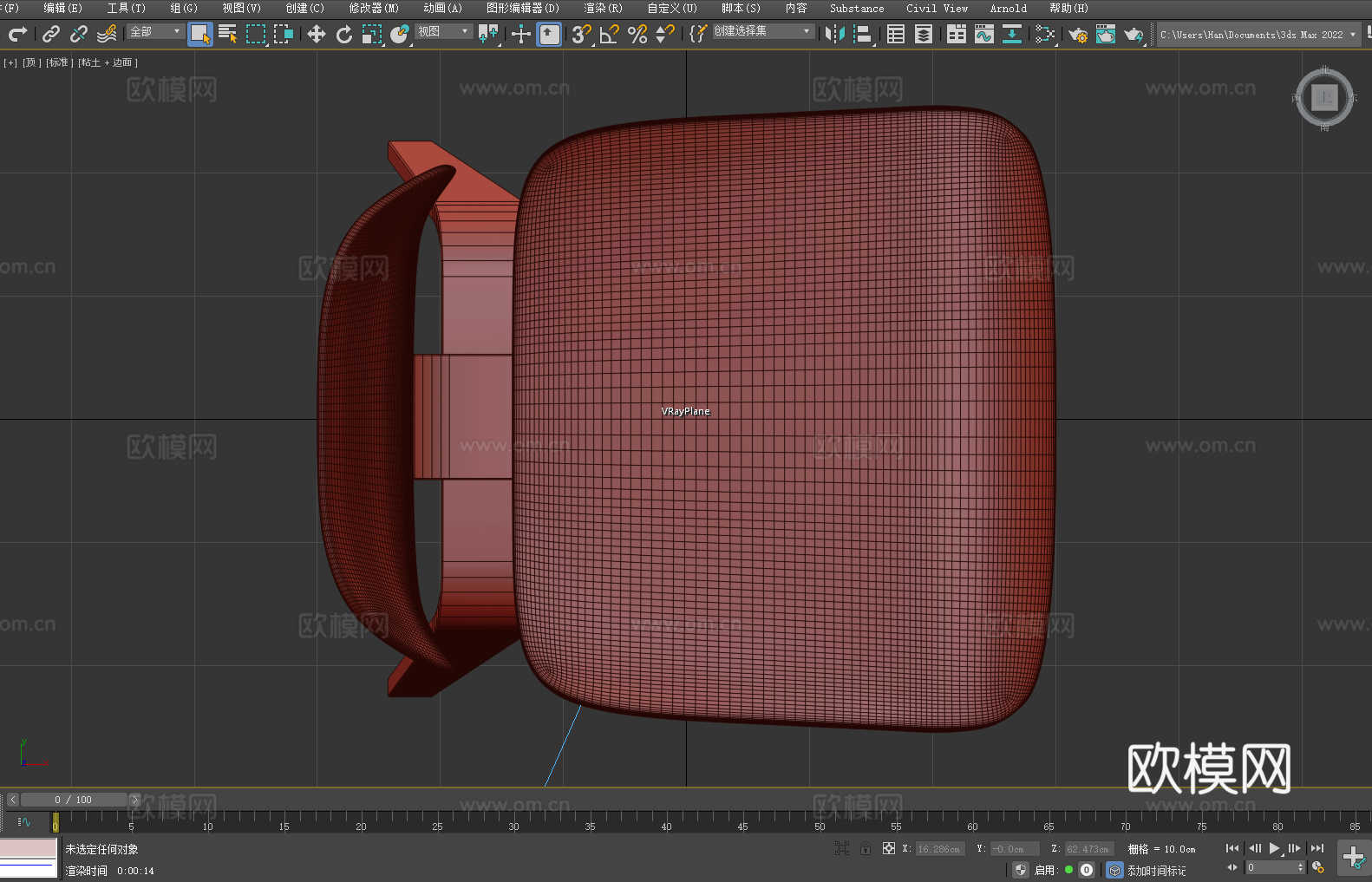
Task: Click the Mirror tool icon
Action: pos(835,34)
